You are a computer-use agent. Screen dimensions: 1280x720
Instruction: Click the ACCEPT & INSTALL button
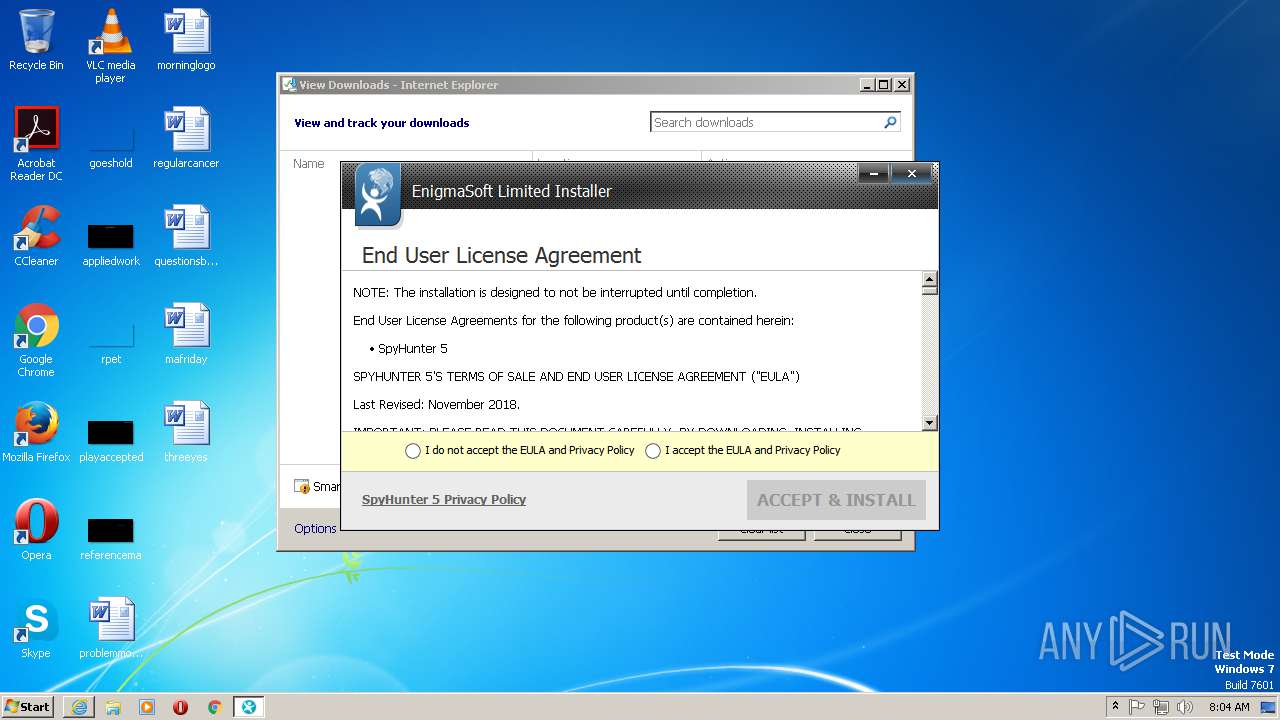(x=836, y=500)
